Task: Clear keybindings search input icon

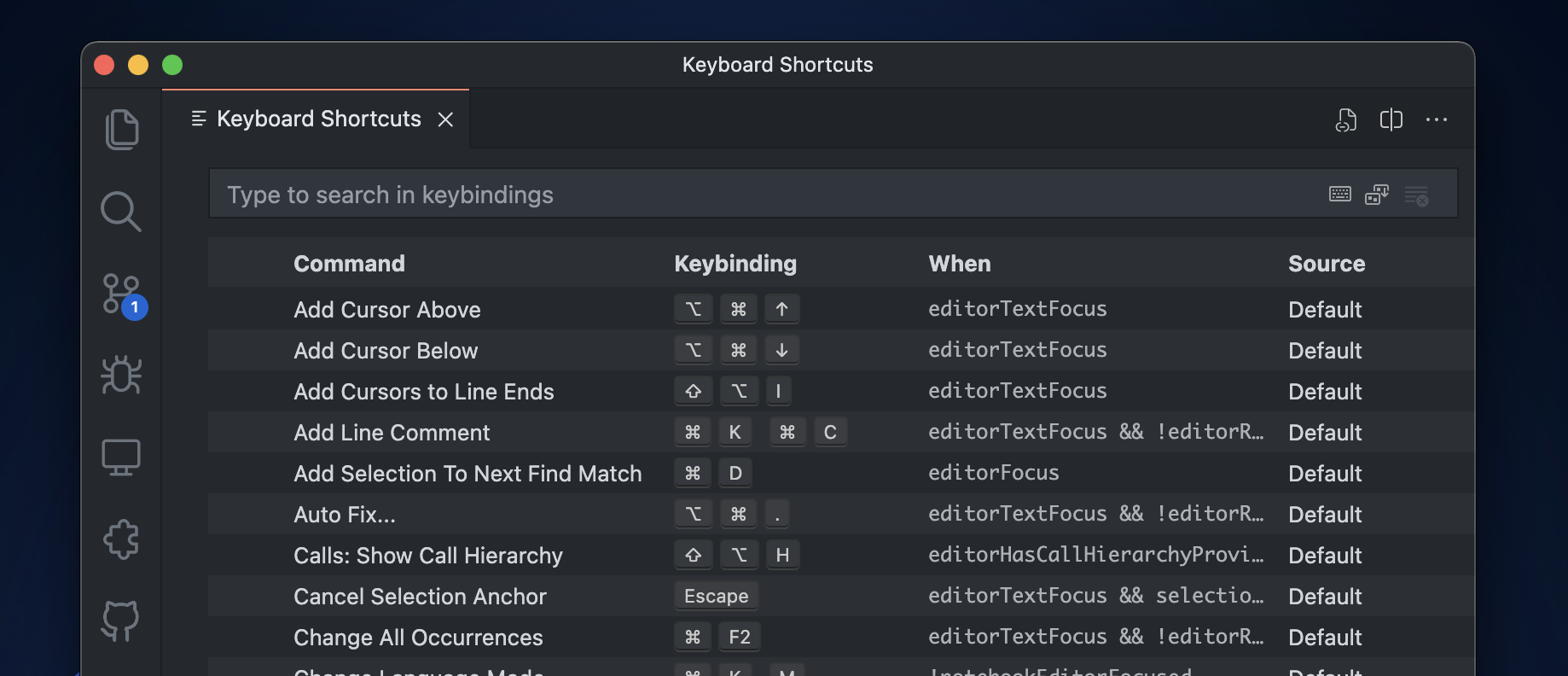Action: pyautogui.click(x=1416, y=195)
